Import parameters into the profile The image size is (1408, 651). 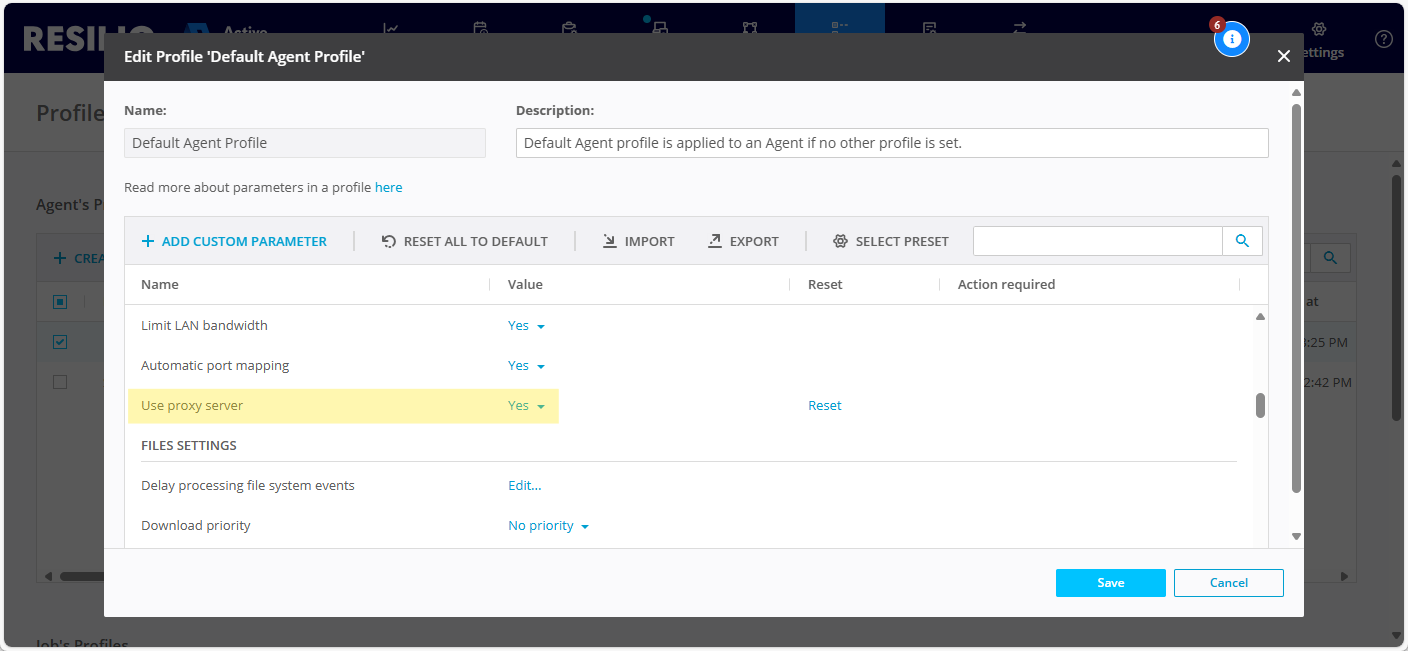638,241
